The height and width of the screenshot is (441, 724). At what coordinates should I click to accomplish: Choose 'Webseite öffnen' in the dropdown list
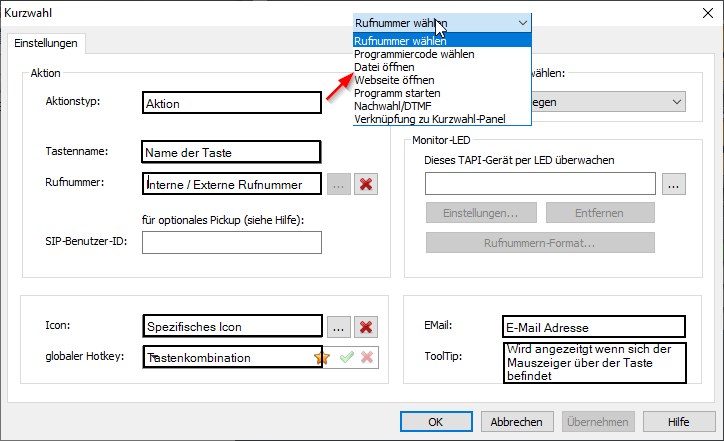(394, 80)
